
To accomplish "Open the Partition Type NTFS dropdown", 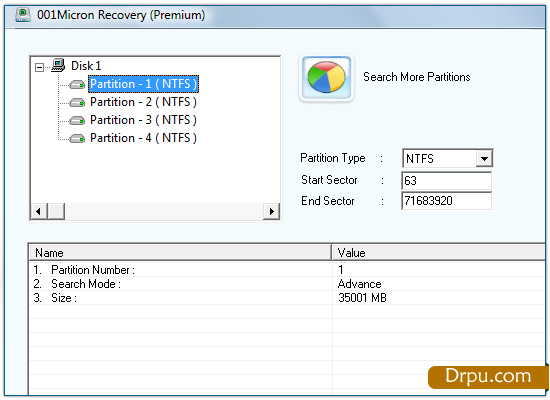I will click(x=484, y=159).
